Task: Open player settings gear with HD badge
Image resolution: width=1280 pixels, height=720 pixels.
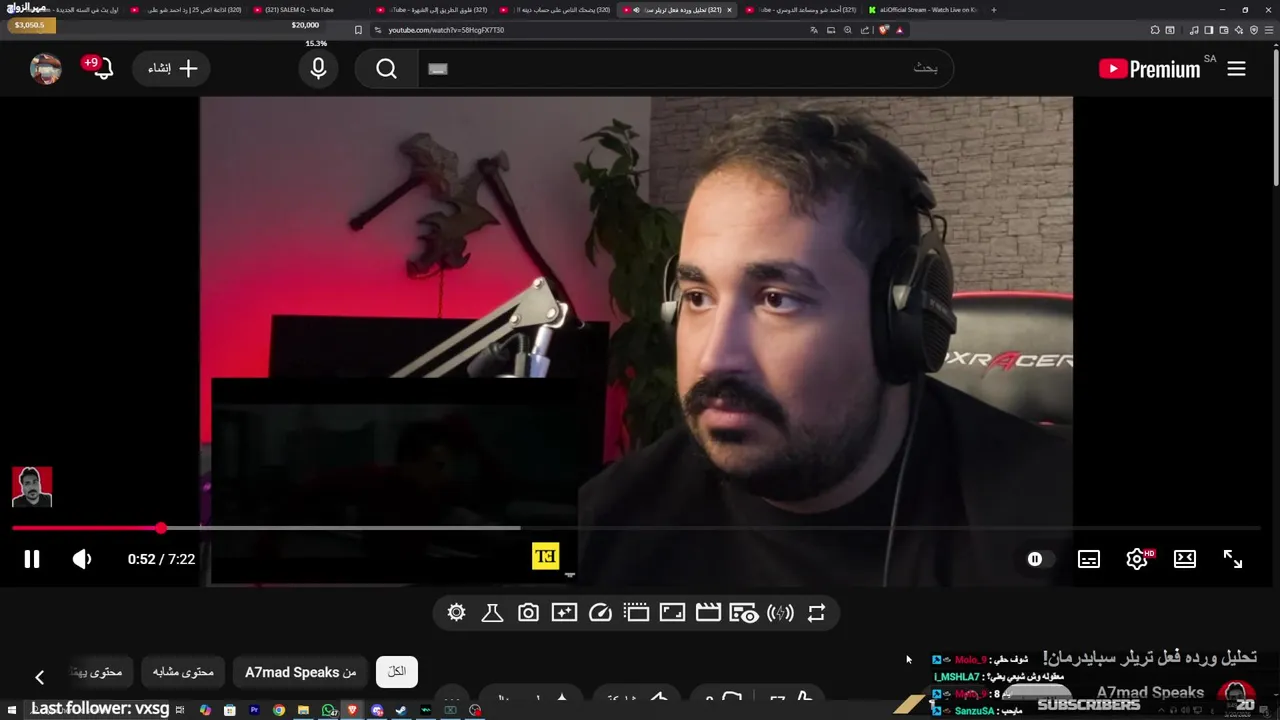Action: (1138, 559)
